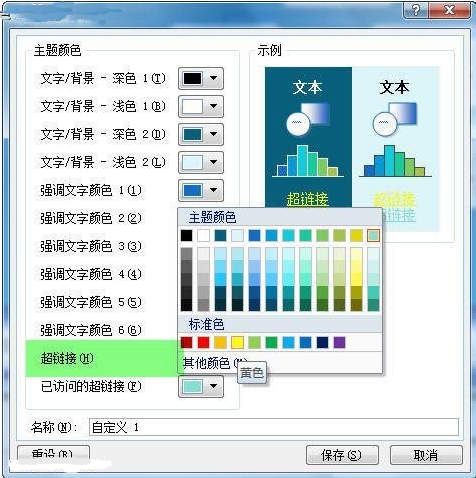This screenshot has height=478, width=476.
Task: Open the 文字/背景 - 深色 2 color dropdown
Action: tap(201, 135)
